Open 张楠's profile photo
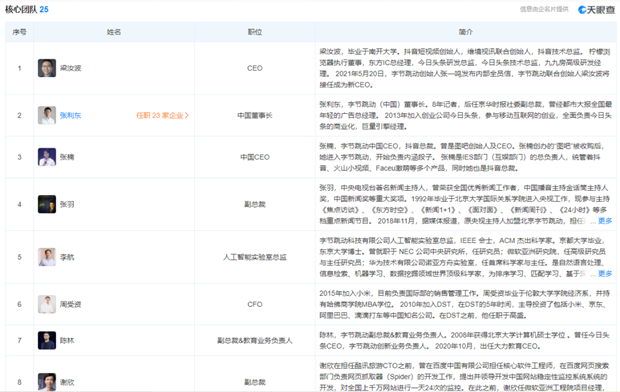 47,157
